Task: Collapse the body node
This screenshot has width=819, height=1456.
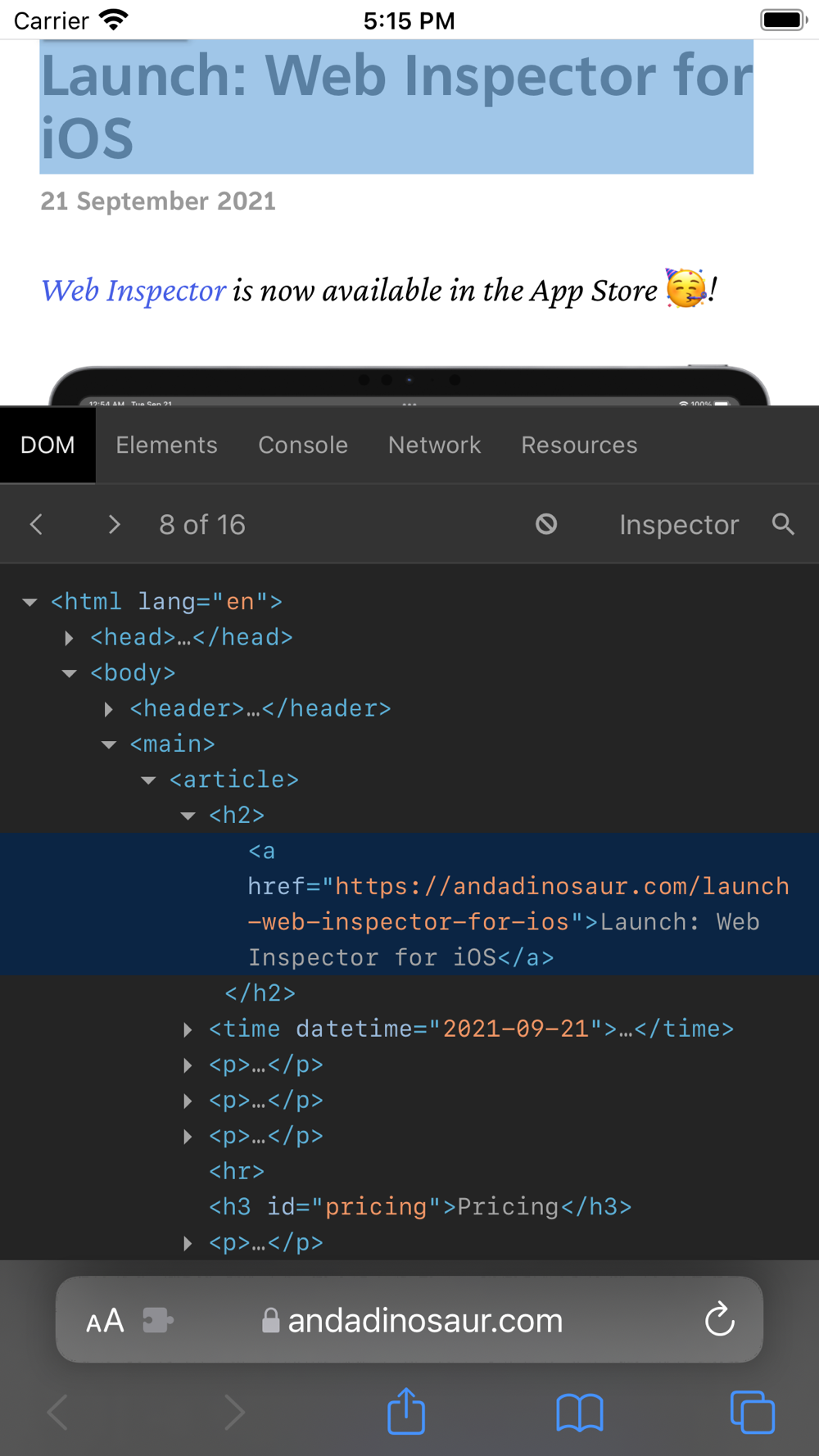Action: [70, 673]
